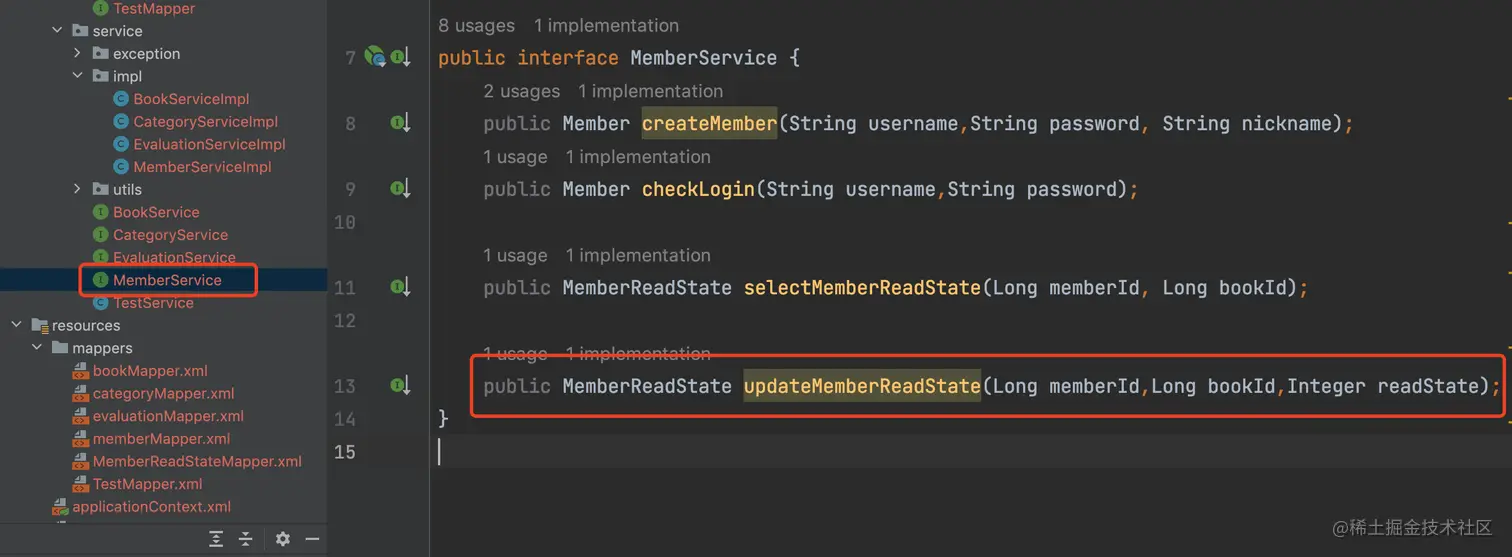Open CategoryServiceImpl class

point(205,122)
